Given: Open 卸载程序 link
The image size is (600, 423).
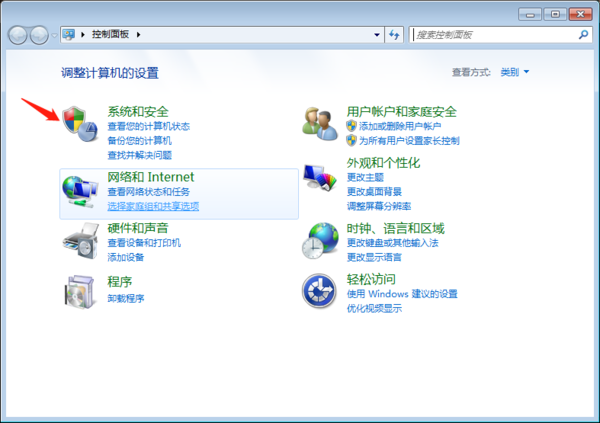Looking at the screenshot, I should [x=126, y=299].
